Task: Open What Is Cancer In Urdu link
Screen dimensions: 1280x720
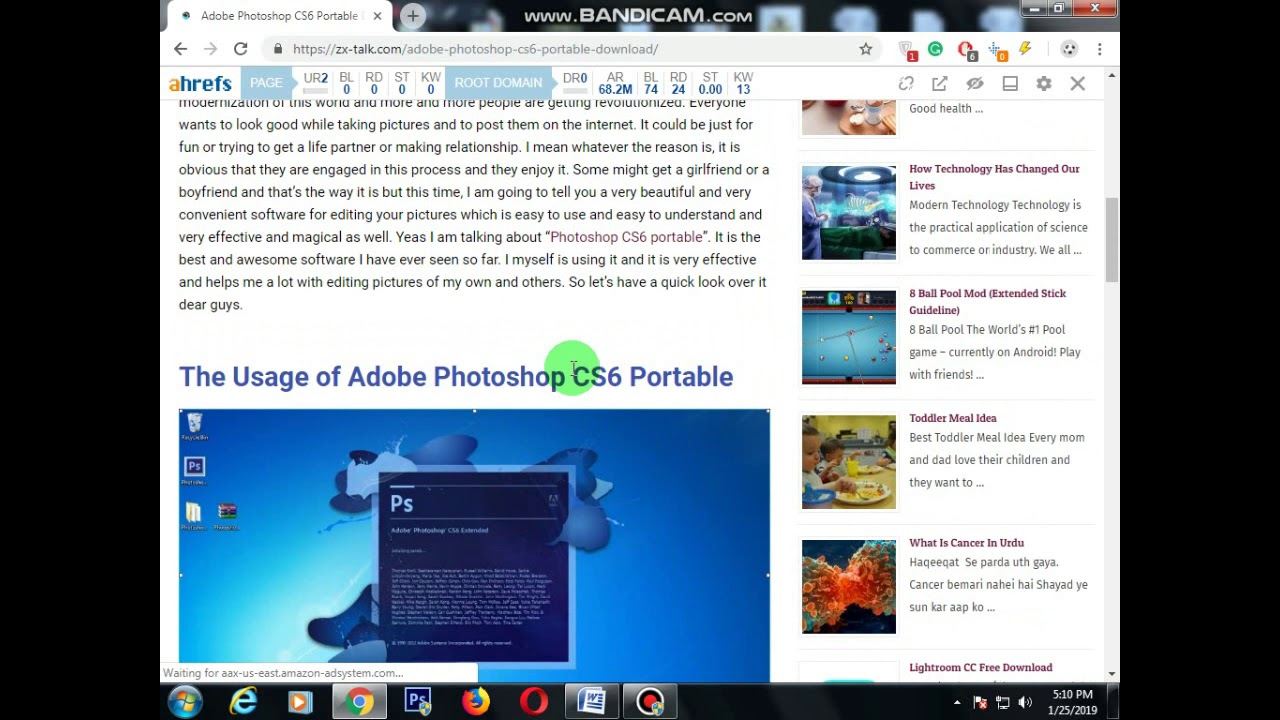Action: [966, 543]
